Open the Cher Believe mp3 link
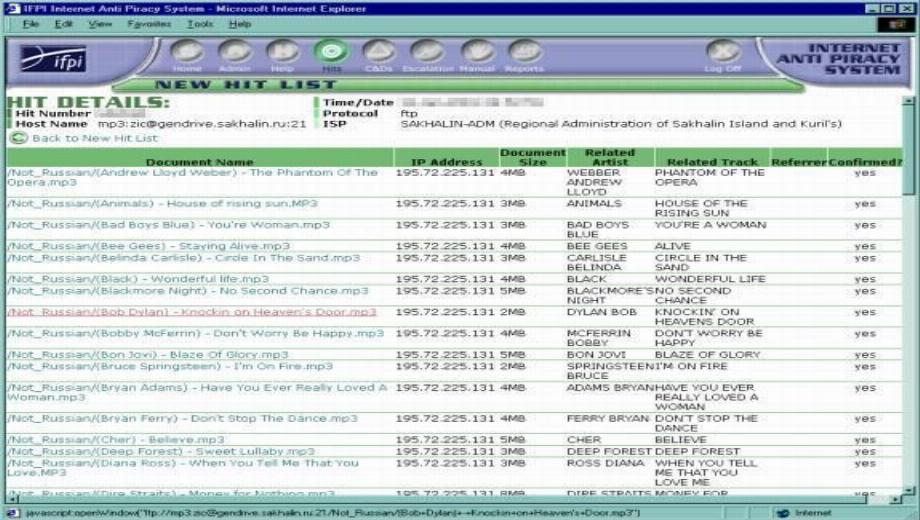 click(x=116, y=440)
